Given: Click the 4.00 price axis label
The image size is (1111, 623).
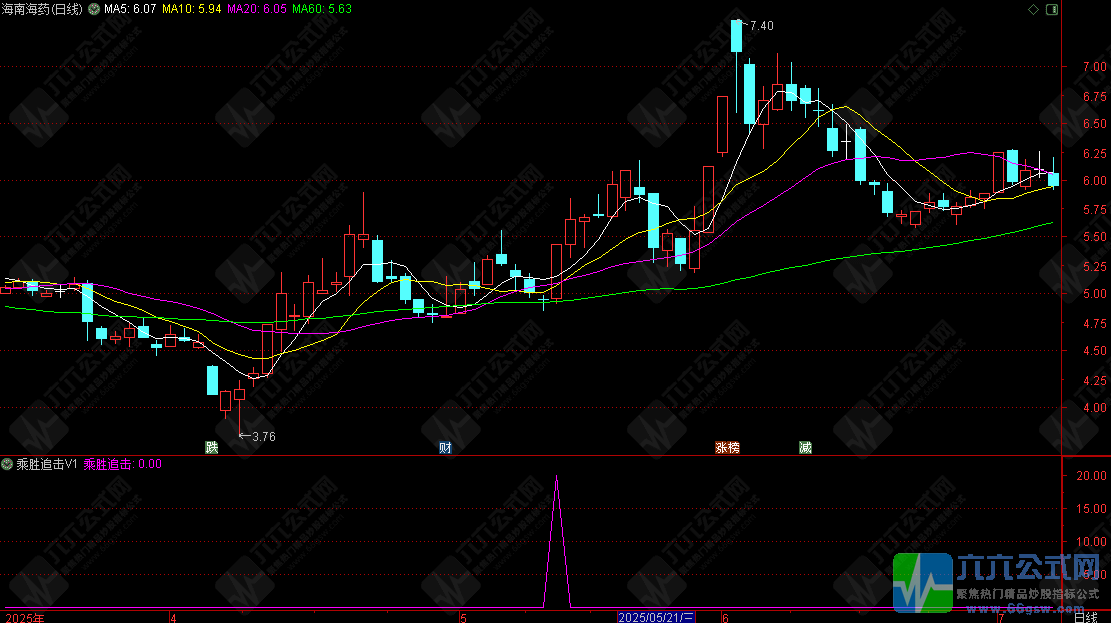Looking at the screenshot, I should pyautogui.click(x=1095, y=408).
